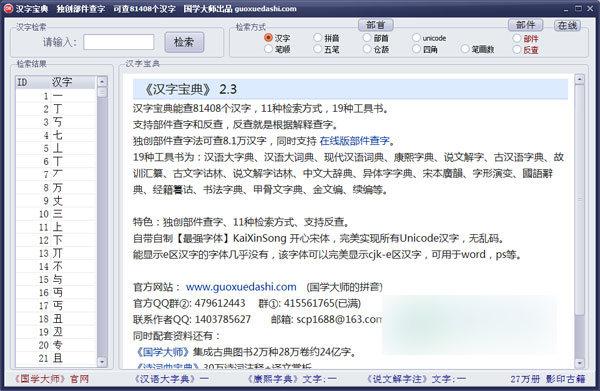This screenshot has height=391, width=600.
Task: Select the 笔顺 search mode radio button
Action: tap(268, 49)
